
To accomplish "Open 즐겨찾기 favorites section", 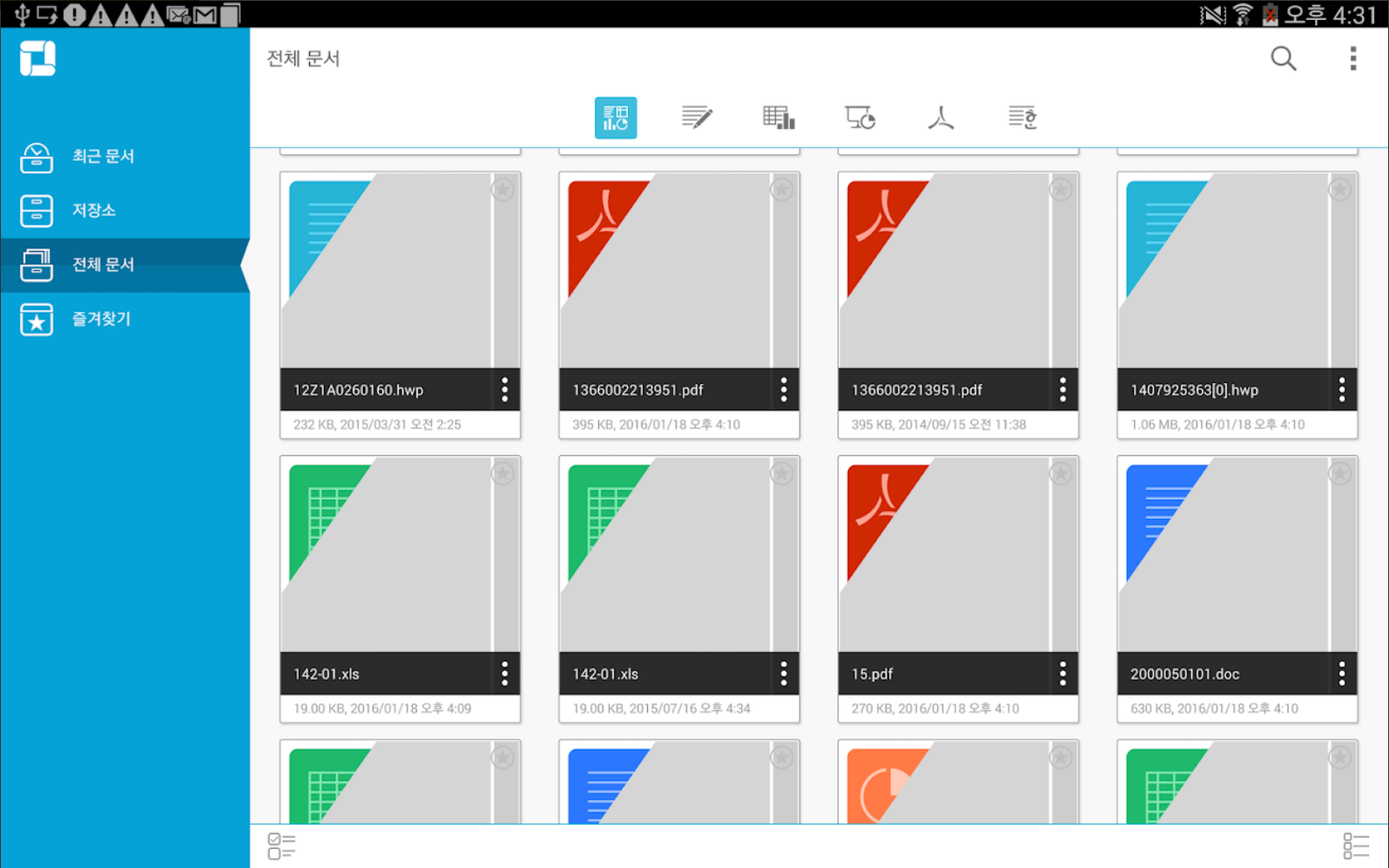I will point(125,319).
